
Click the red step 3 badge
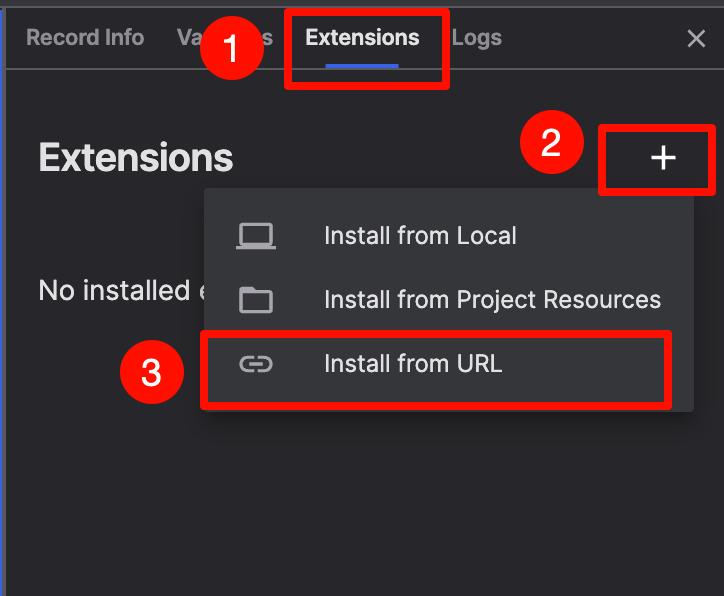pos(151,373)
